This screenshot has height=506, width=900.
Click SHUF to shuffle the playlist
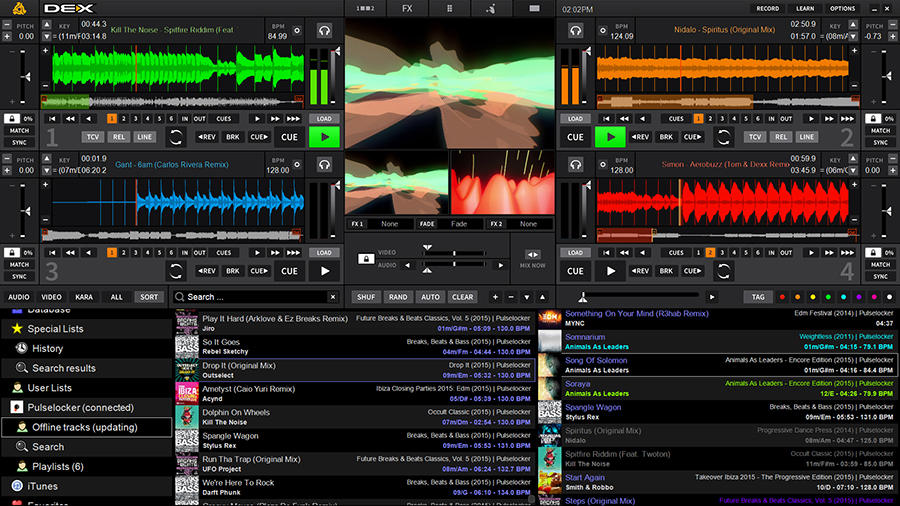pos(366,297)
